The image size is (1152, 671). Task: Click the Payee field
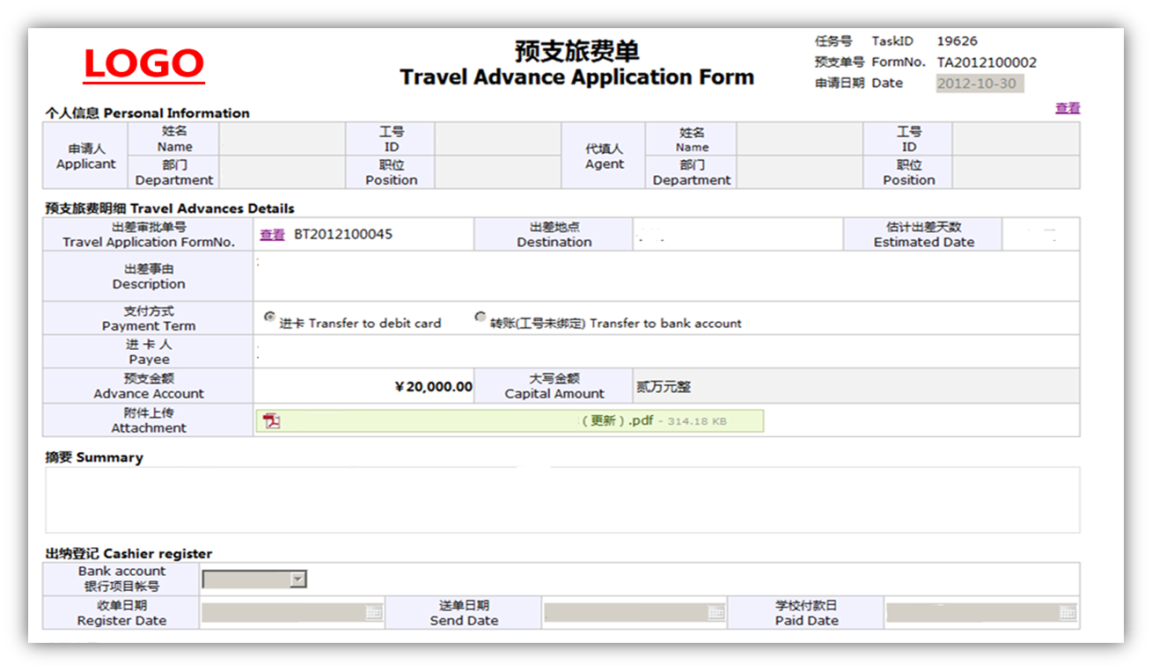pyautogui.click(x=666, y=351)
